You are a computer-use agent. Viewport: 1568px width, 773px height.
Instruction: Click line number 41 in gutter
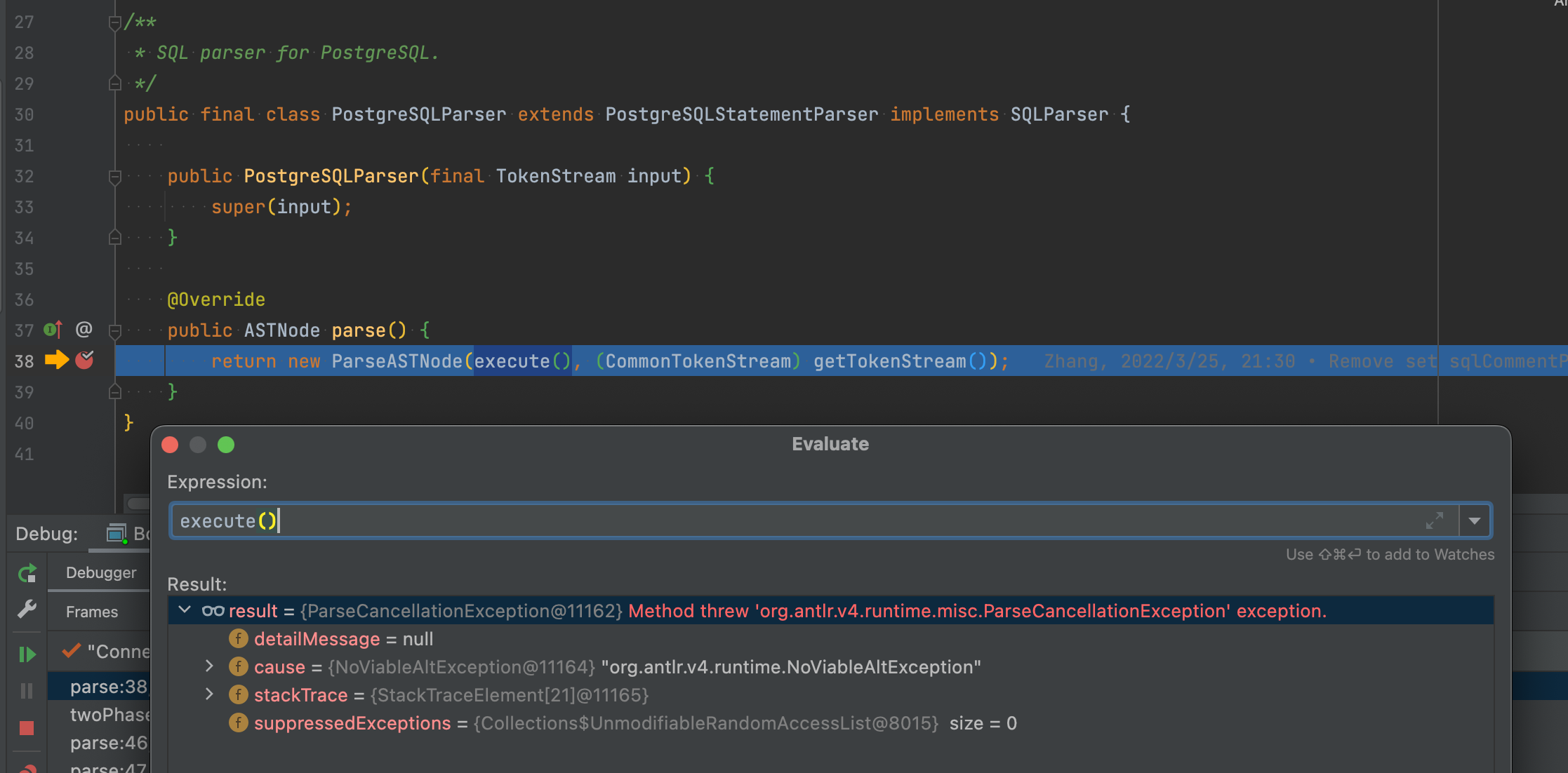click(25, 454)
